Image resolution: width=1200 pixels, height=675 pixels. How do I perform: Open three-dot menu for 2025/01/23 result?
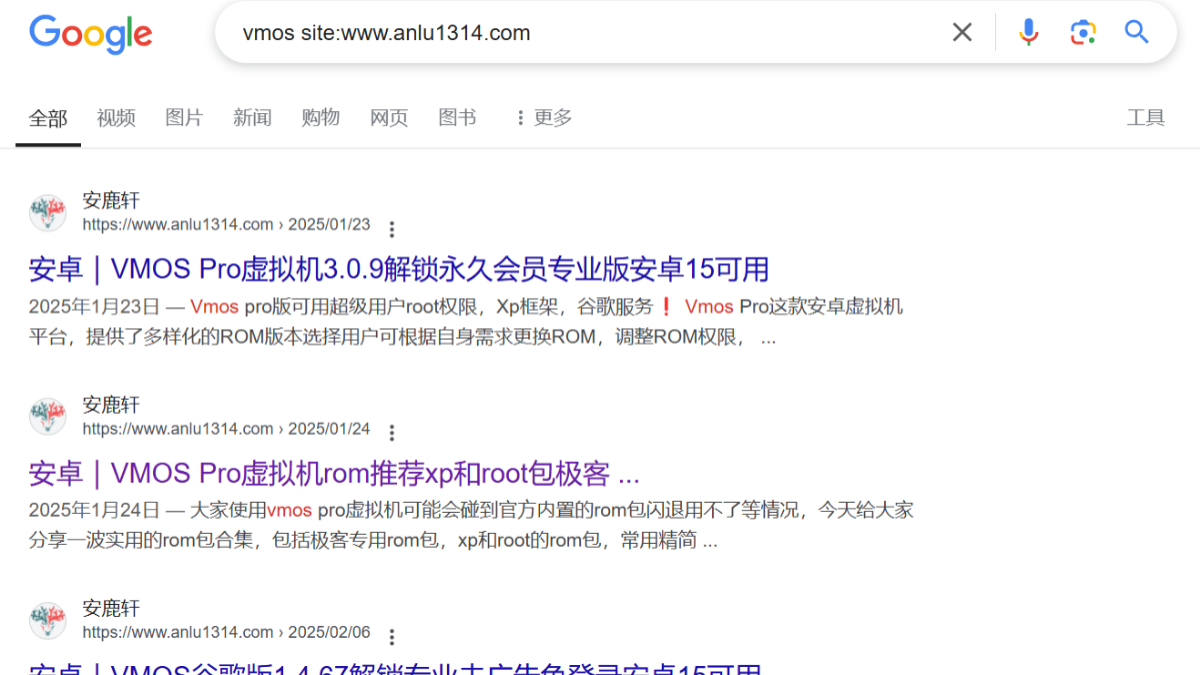point(392,229)
